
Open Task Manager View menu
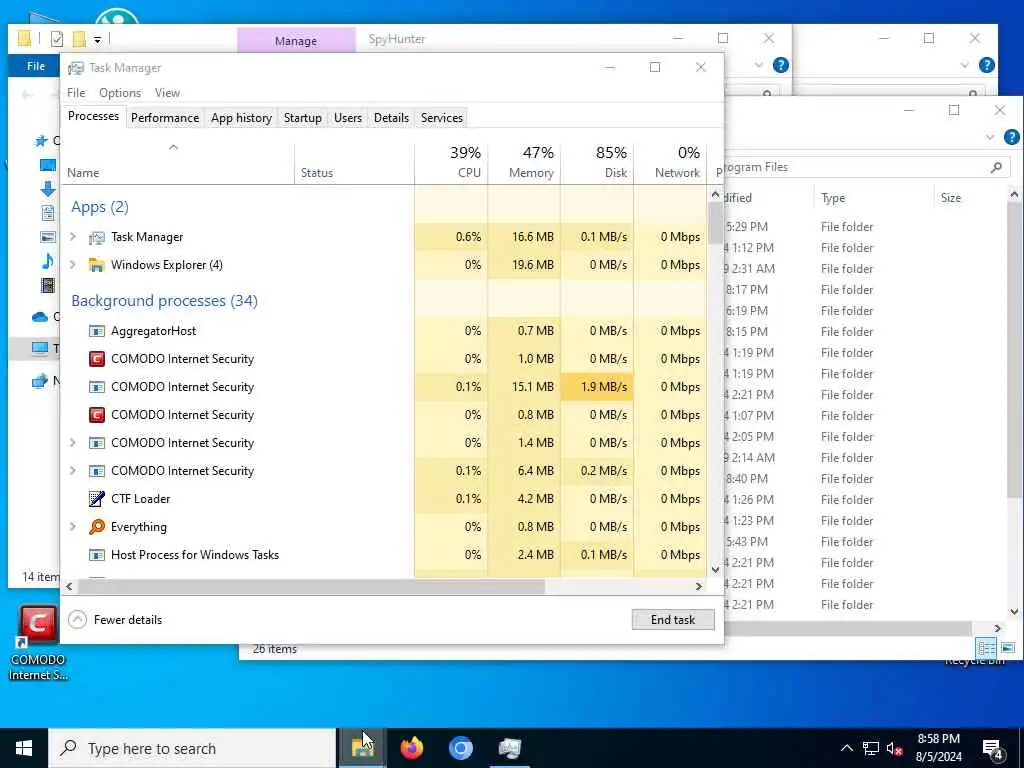coord(167,93)
